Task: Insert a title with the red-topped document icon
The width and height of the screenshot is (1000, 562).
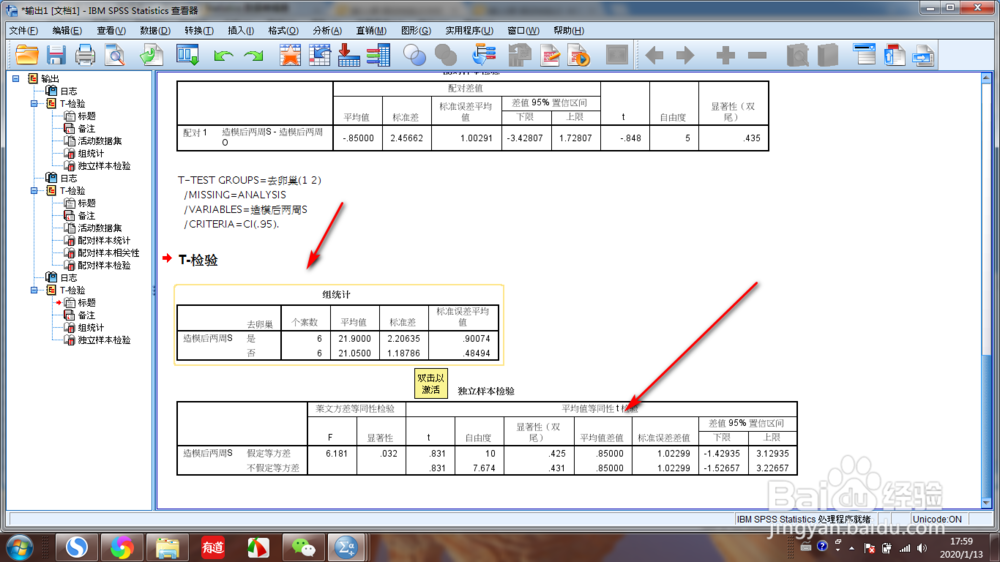Action: 895,55
